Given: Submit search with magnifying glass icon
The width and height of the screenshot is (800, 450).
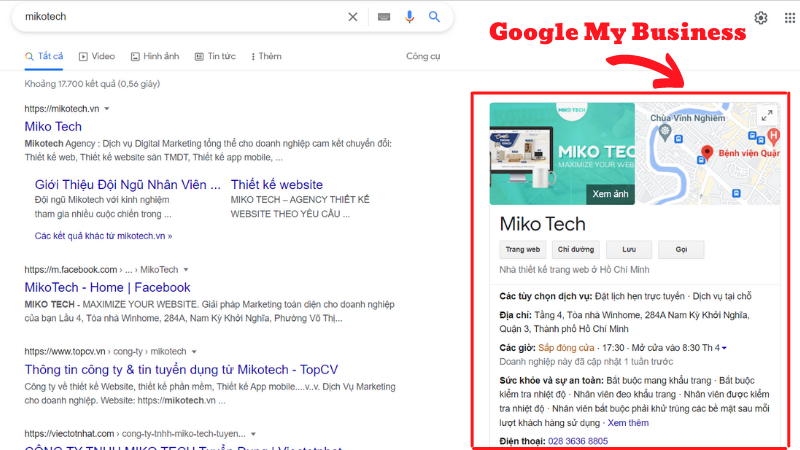Looking at the screenshot, I should 434,17.
